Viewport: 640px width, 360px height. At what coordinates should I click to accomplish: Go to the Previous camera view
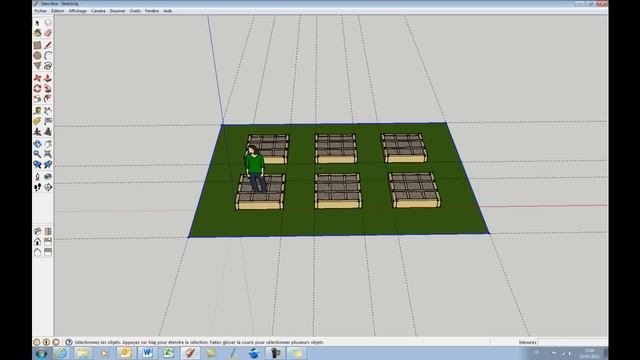[x=38, y=164]
